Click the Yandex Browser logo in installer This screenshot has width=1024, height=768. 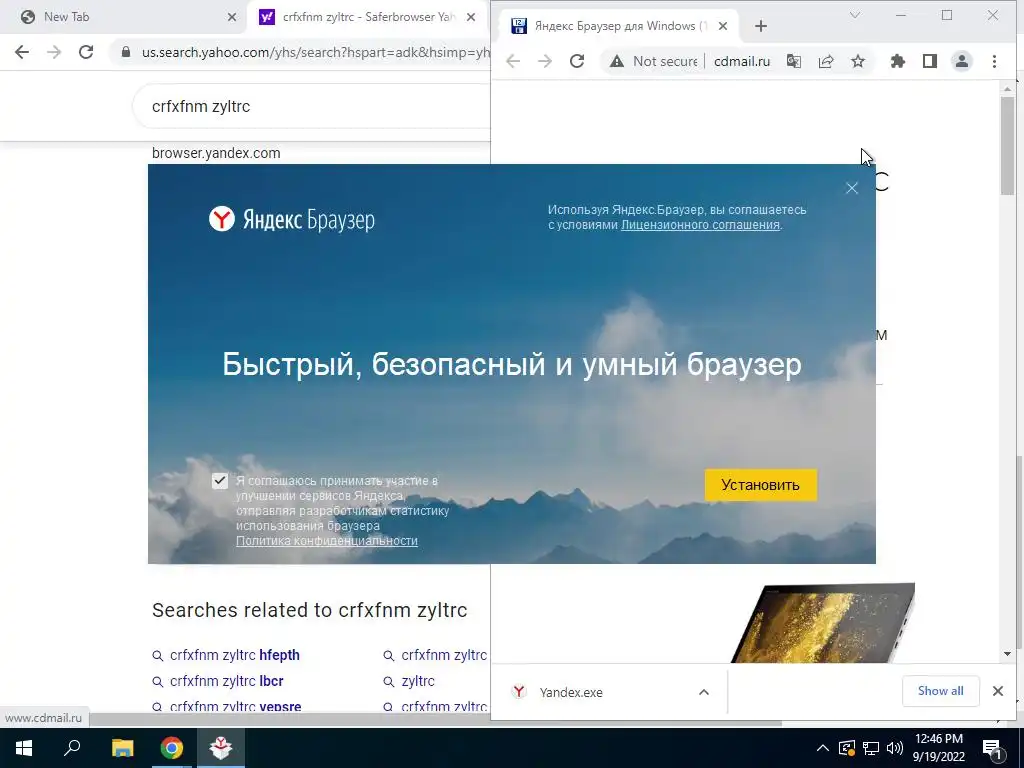(292, 219)
